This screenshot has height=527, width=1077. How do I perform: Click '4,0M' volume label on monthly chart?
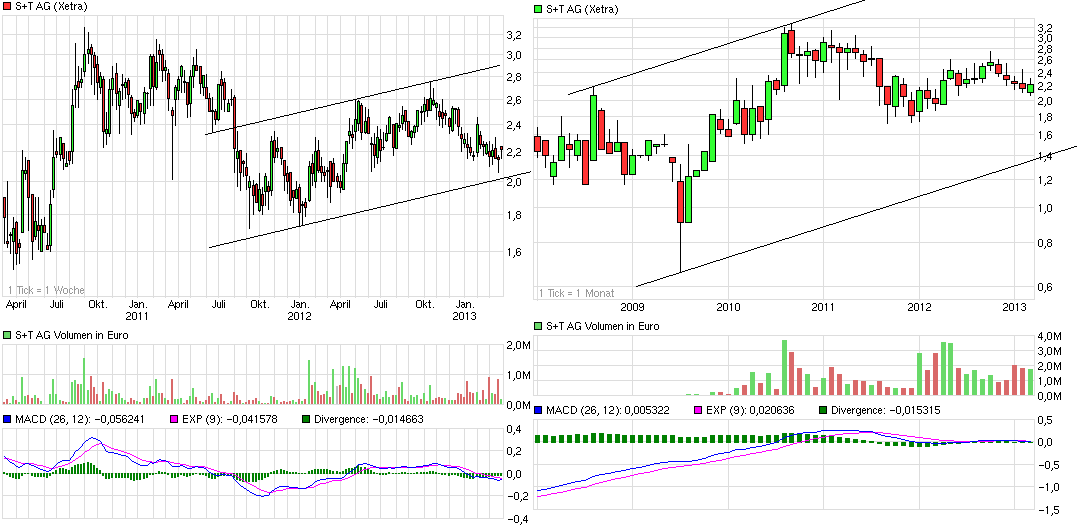click(1049, 337)
